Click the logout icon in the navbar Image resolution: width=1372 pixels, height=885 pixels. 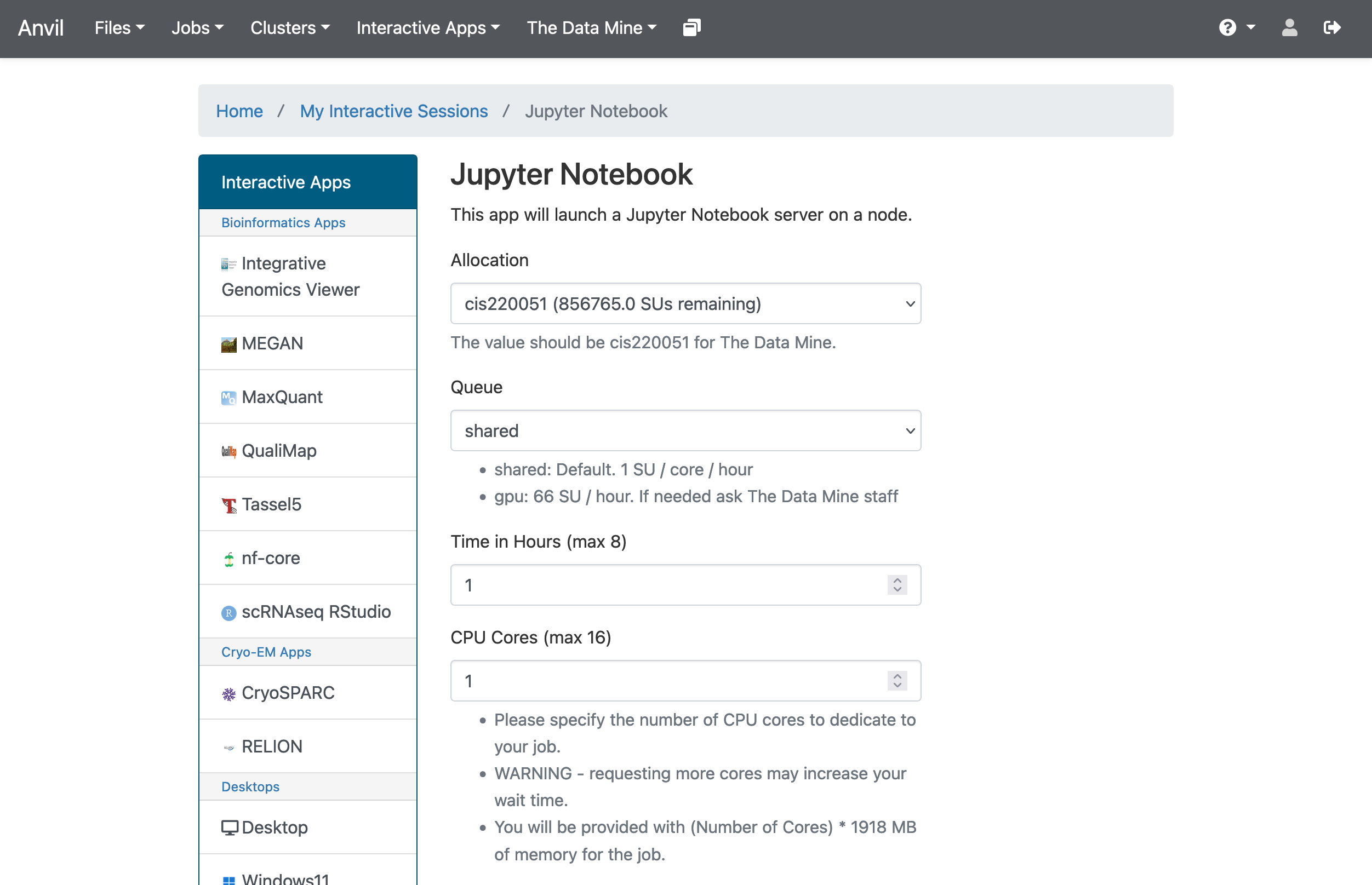pyautogui.click(x=1333, y=27)
